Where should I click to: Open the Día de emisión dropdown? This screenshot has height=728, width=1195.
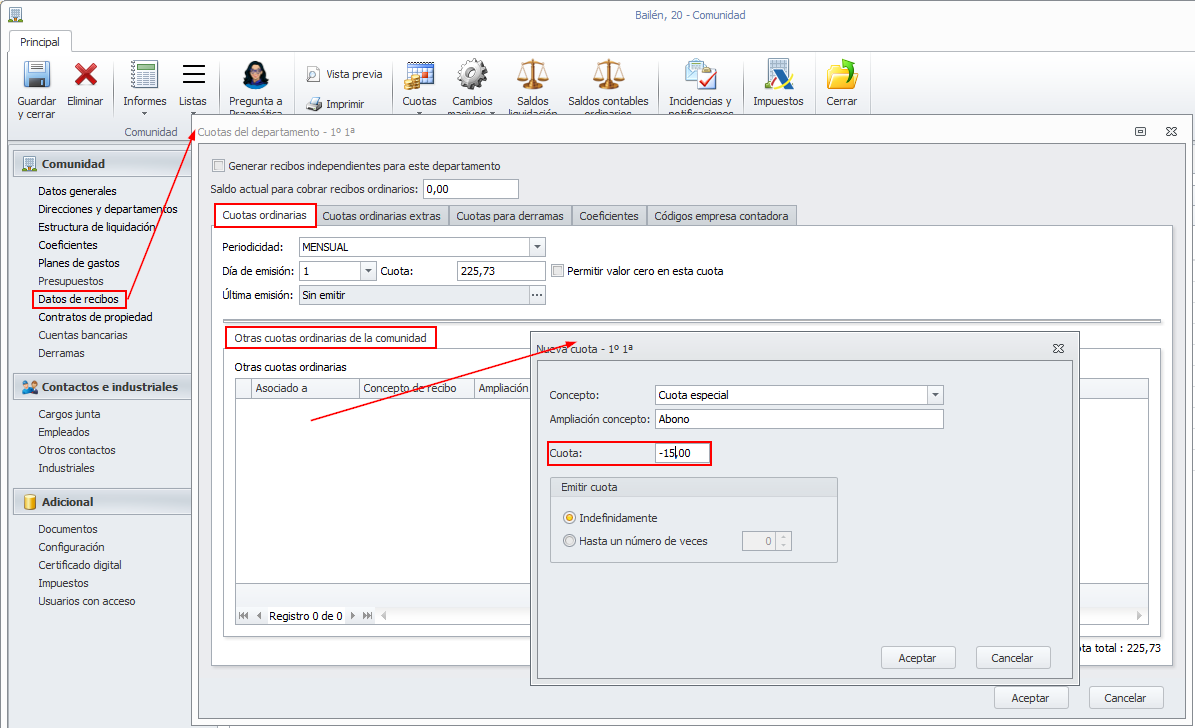click(368, 271)
